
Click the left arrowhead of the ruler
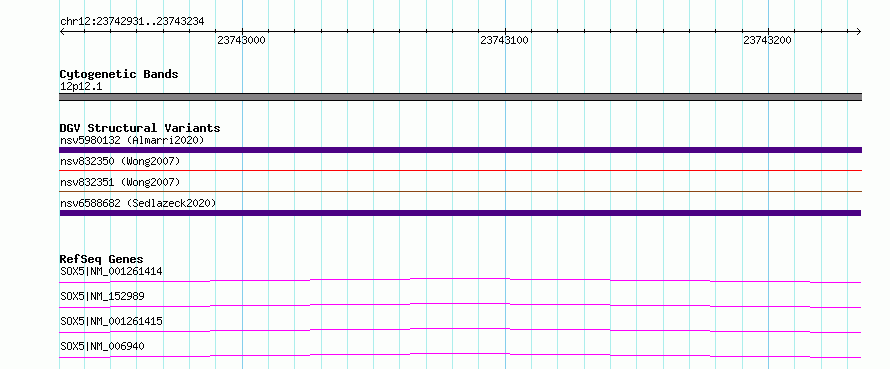pos(62,31)
